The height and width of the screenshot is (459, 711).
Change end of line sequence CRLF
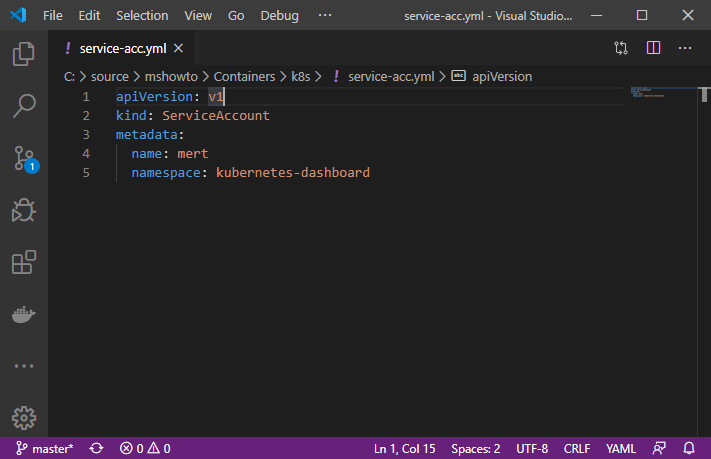[x=577, y=449]
